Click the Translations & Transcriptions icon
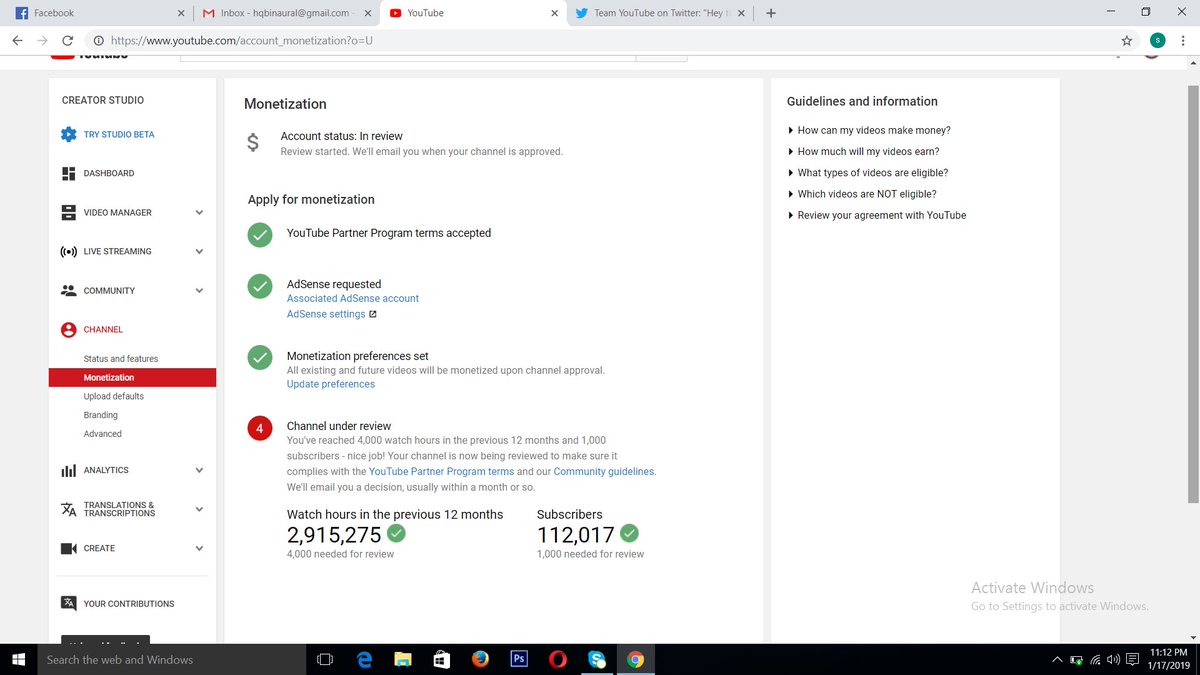1200x675 pixels. click(69, 509)
